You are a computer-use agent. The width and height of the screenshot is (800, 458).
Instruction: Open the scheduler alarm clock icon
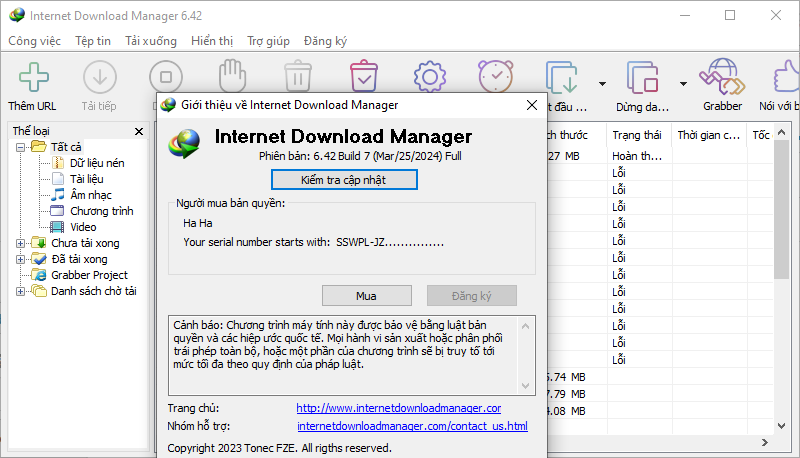coord(495,76)
